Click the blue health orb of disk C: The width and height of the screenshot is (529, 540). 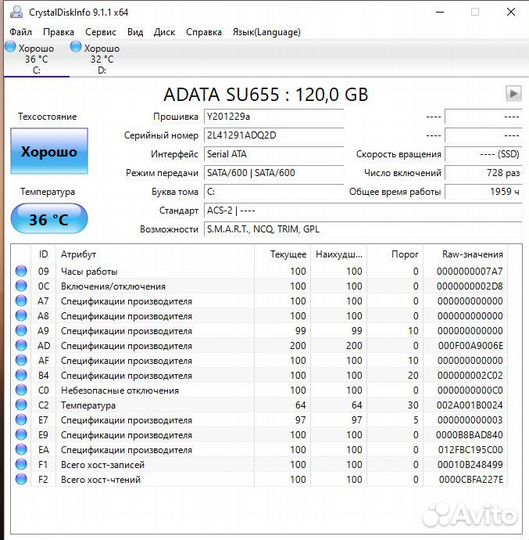tap(10, 46)
